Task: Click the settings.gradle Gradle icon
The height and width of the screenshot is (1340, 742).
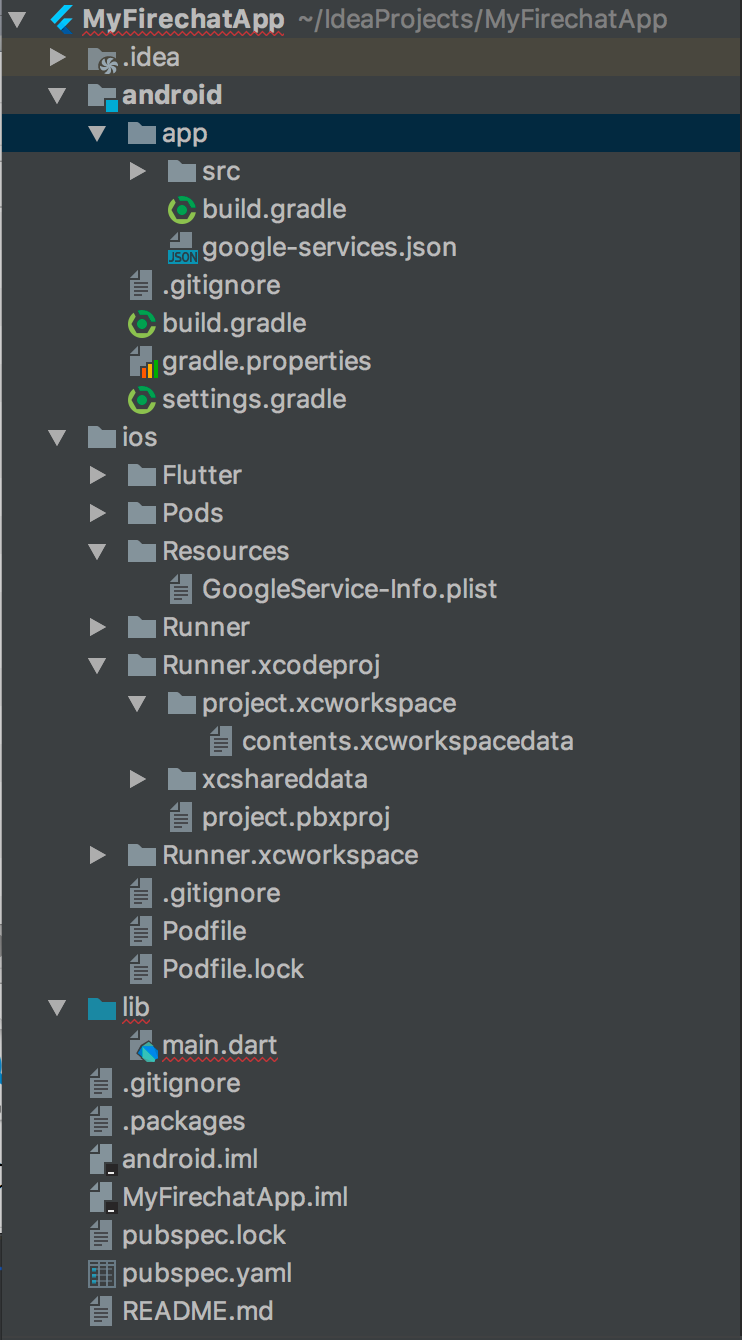Action: (x=142, y=400)
